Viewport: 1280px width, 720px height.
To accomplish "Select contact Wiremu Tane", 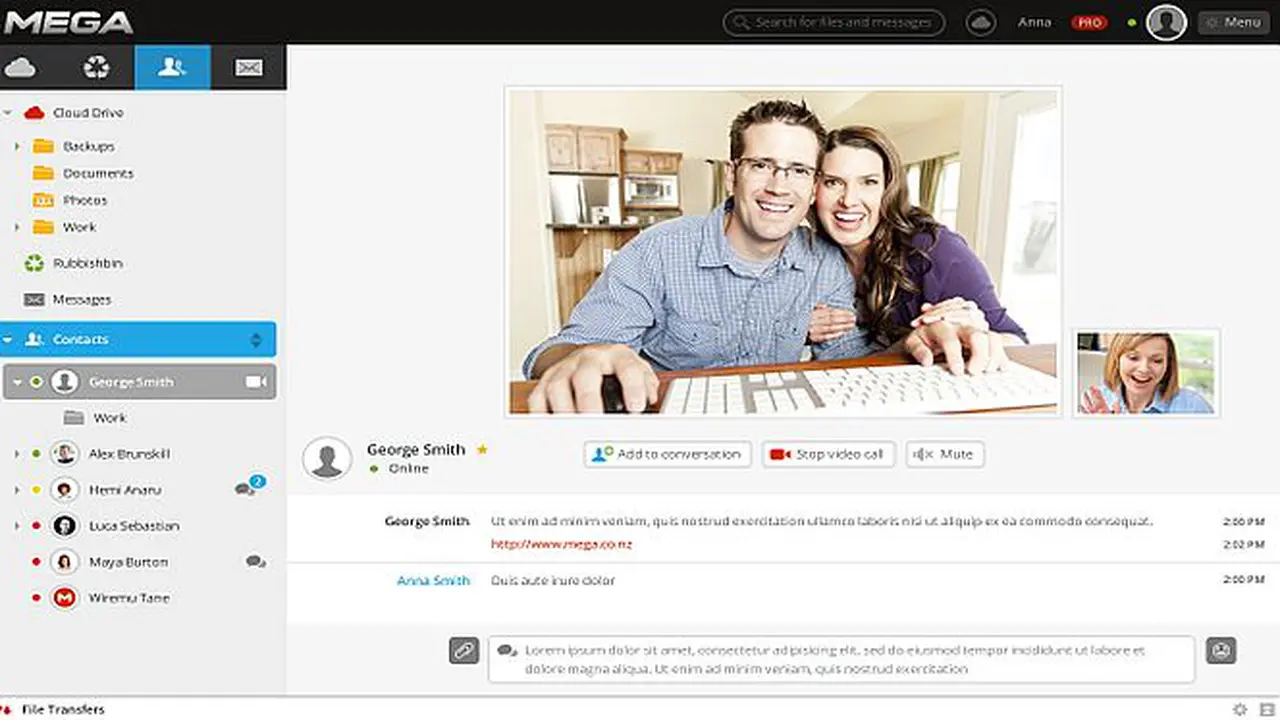I will click(x=129, y=598).
